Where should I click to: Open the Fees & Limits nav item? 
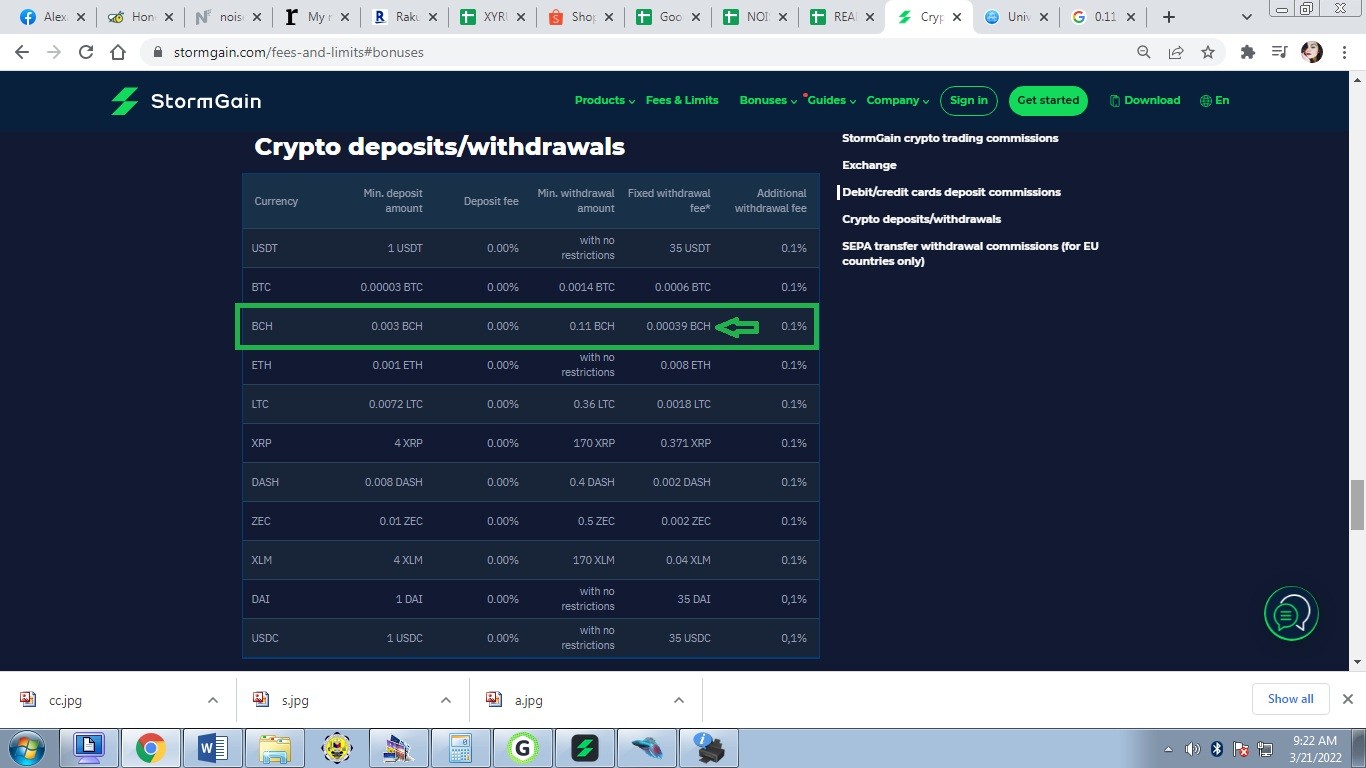click(682, 100)
